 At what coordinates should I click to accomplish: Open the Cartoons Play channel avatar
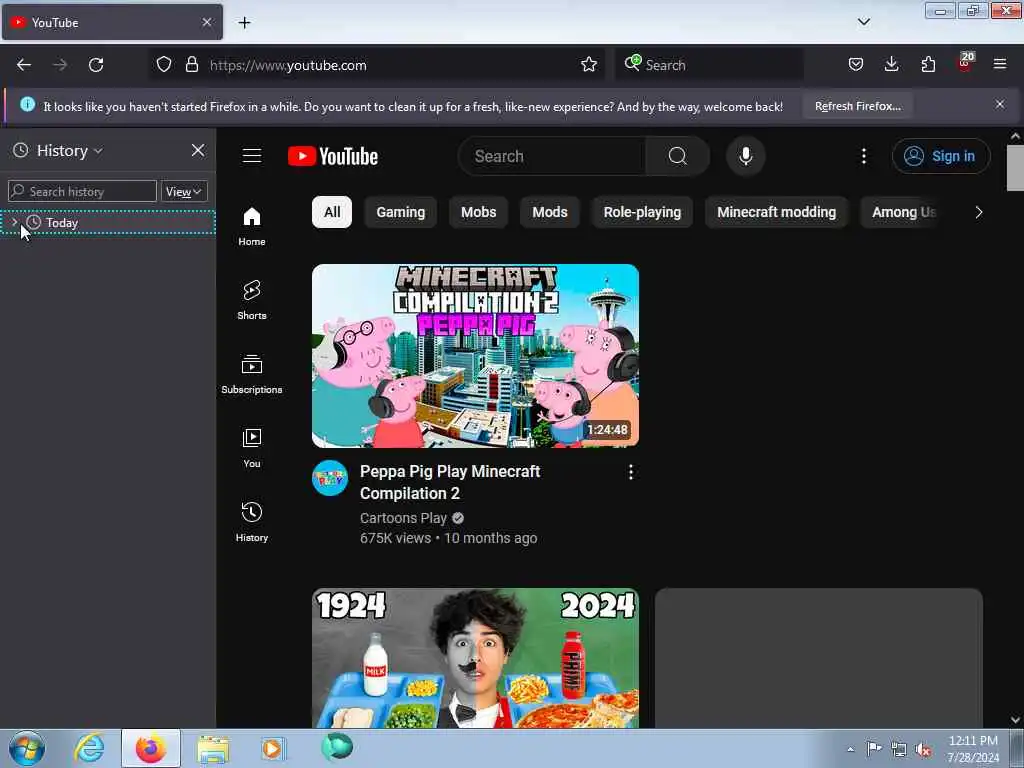coord(330,478)
